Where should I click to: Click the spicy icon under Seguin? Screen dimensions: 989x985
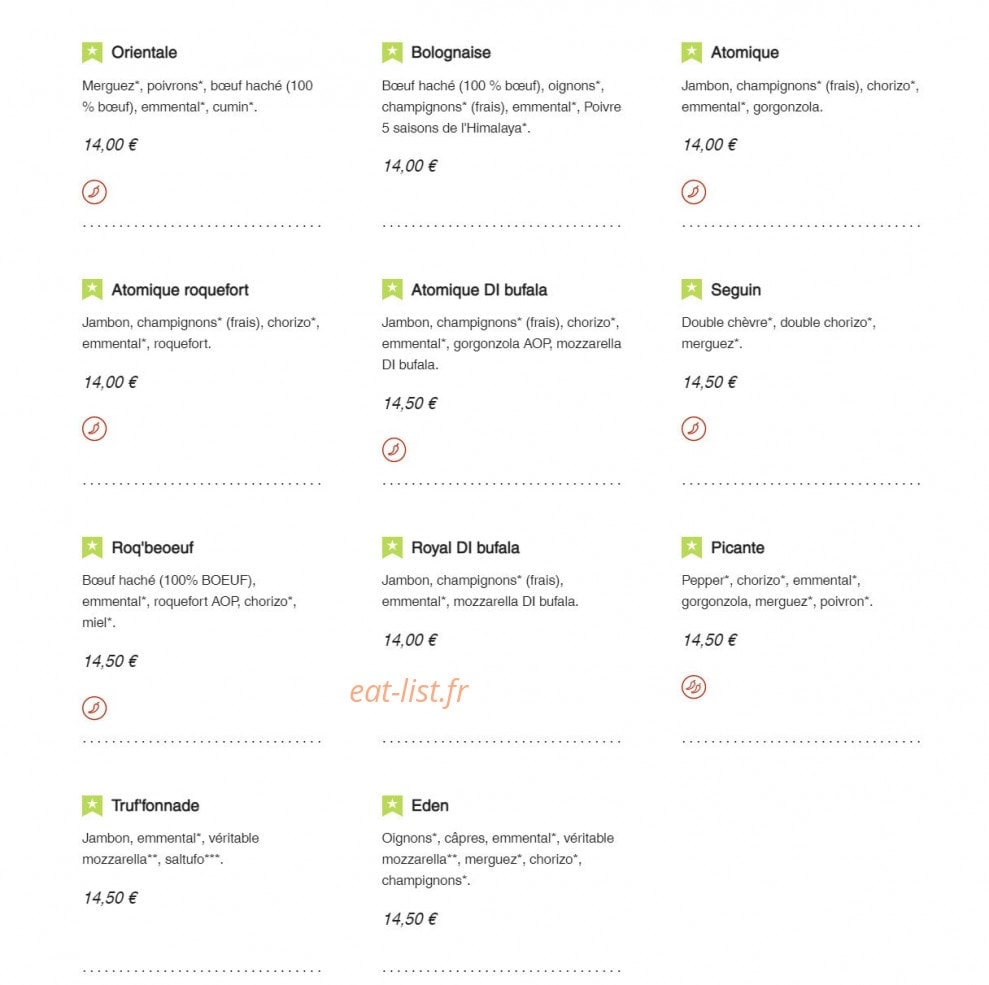coord(693,429)
